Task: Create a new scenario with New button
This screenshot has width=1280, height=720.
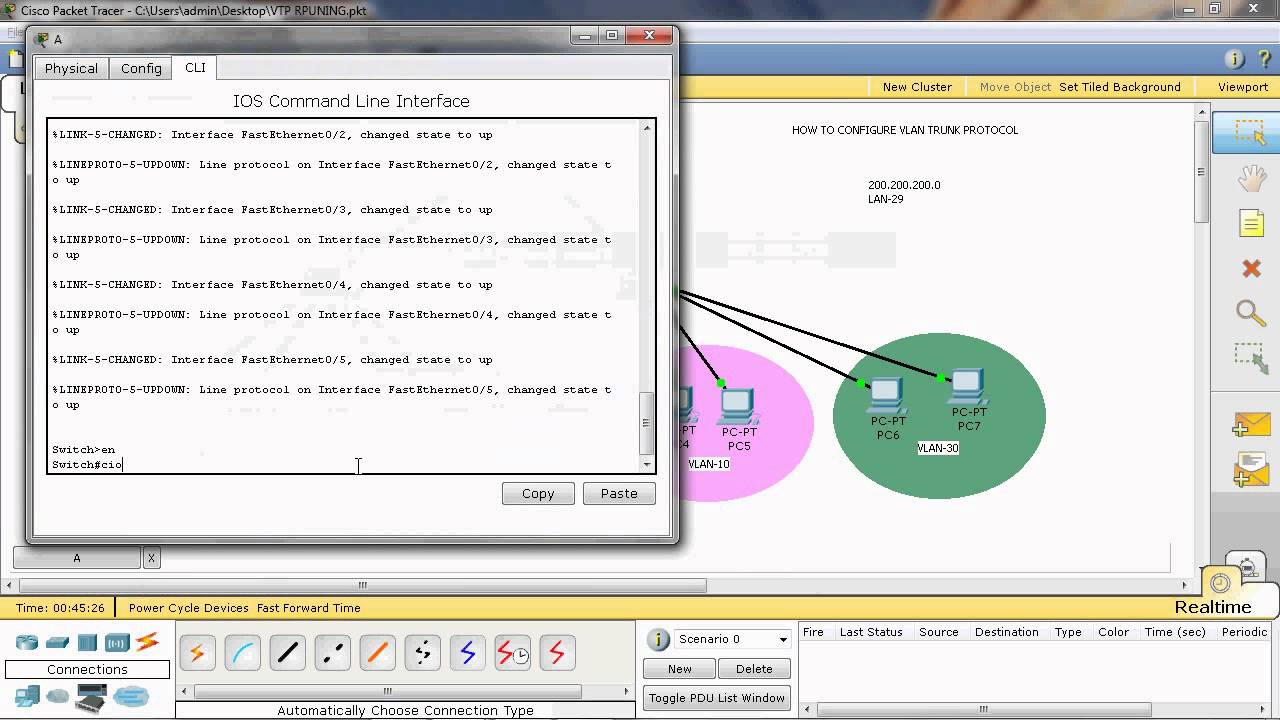Action: point(680,669)
